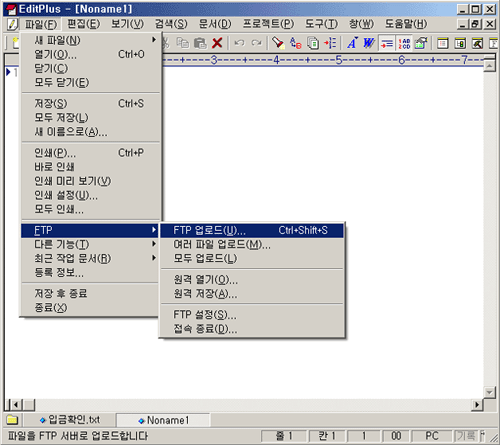Choose 바로 인쇄 menu entry
Screen dimensions: 500x445
pos(91,167)
